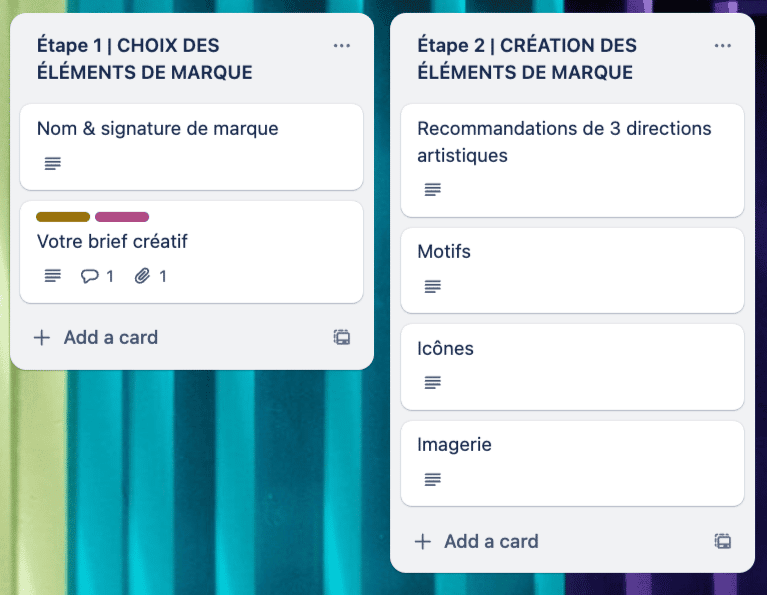Edit the Étape 2 CRÉATION DES ÉLÉMENTS title

(x=527, y=59)
